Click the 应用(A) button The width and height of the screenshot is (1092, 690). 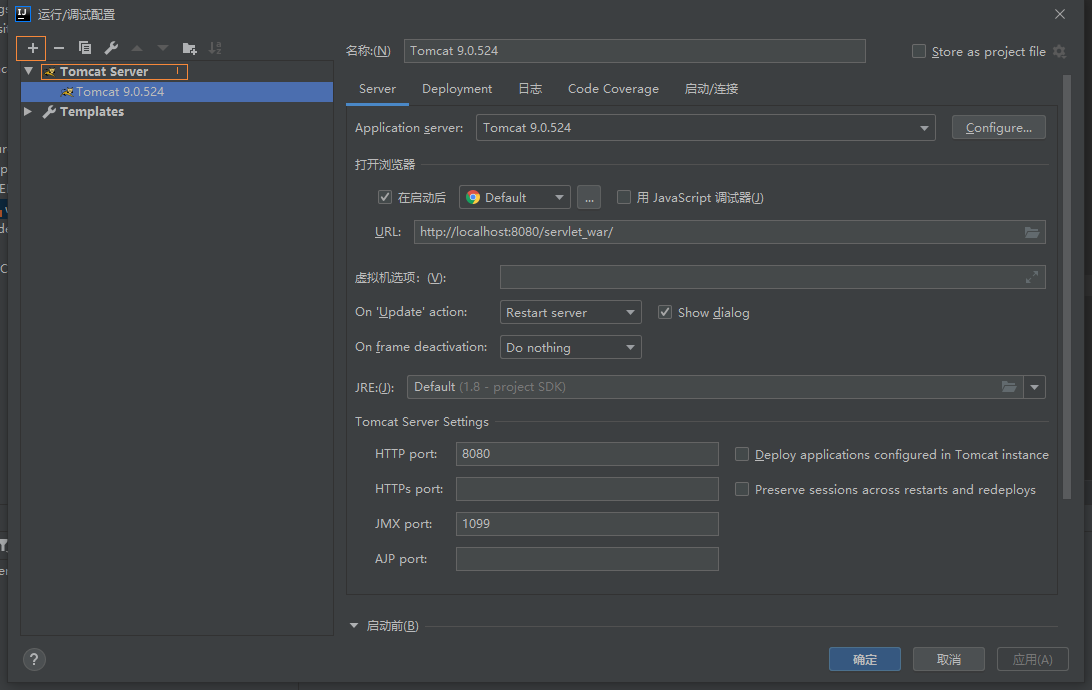[x=1033, y=659]
